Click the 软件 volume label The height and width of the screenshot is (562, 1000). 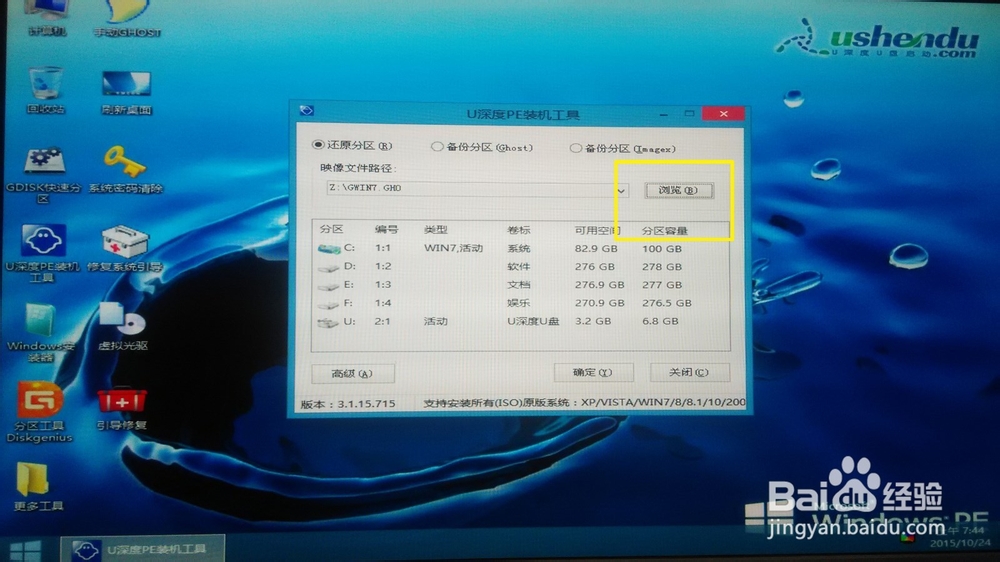tap(518, 267)
